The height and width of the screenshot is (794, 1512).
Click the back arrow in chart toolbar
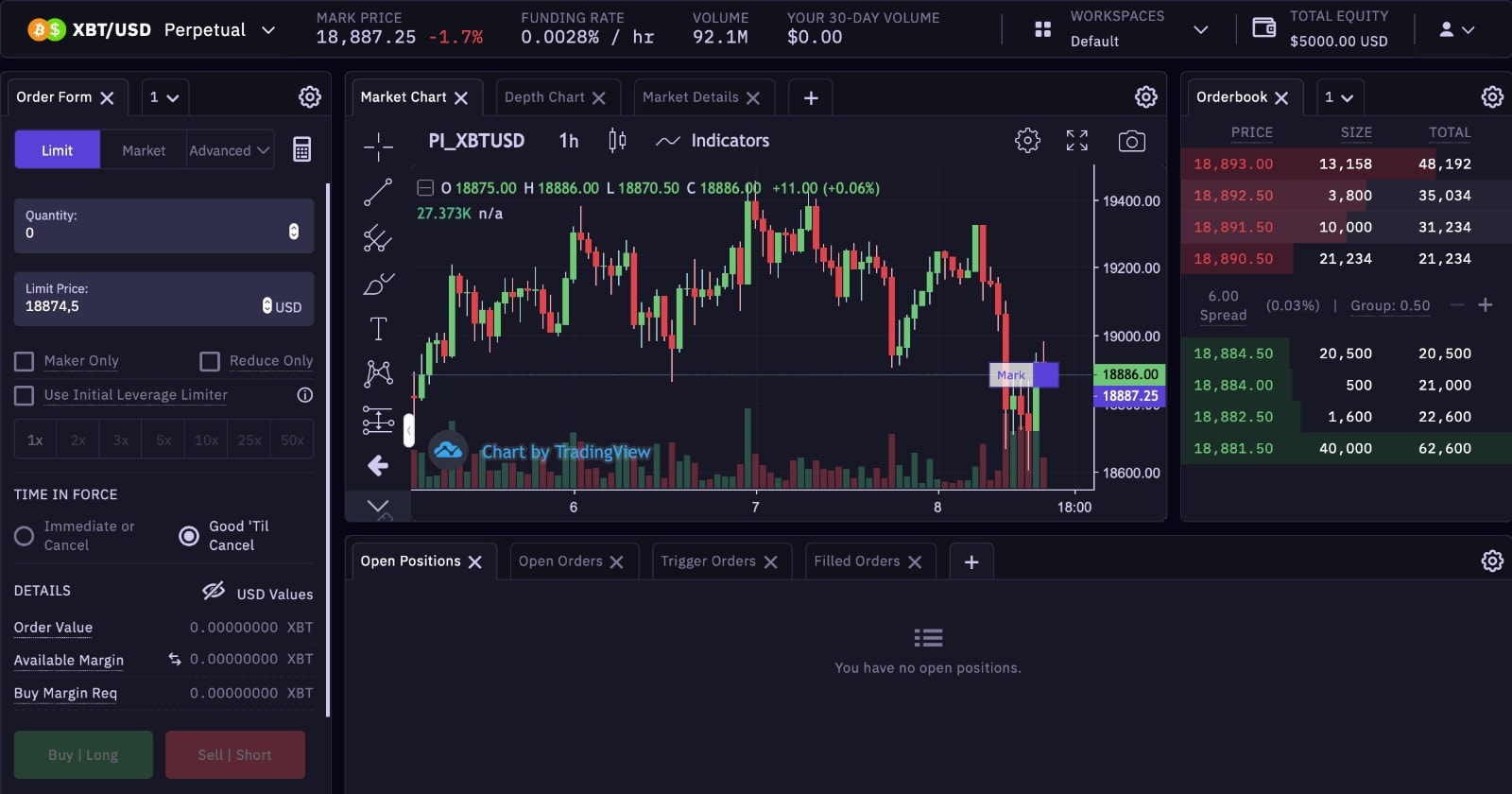(x=378, y=465)
